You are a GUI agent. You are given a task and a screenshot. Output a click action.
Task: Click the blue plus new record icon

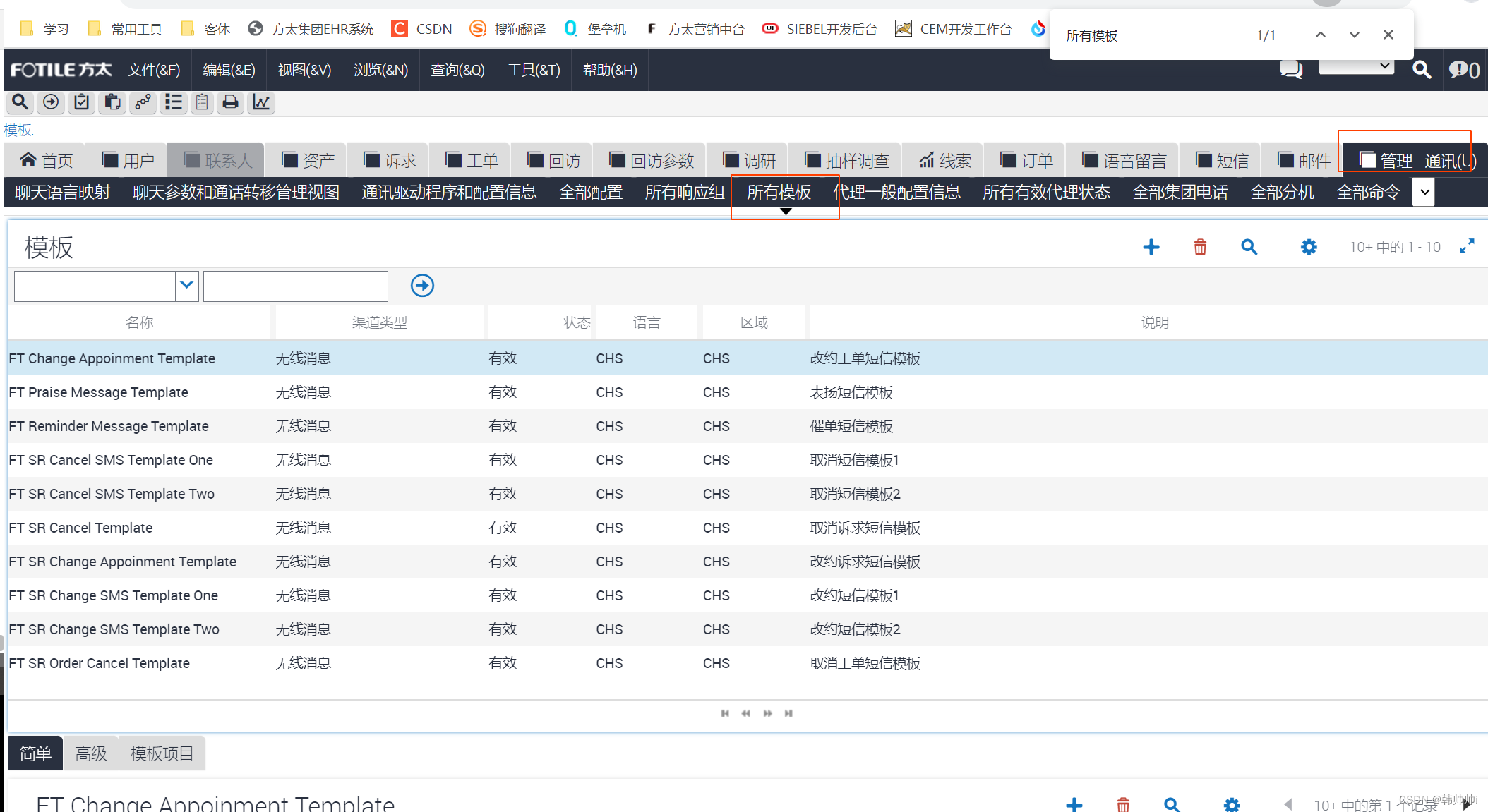click(1151, 247)
